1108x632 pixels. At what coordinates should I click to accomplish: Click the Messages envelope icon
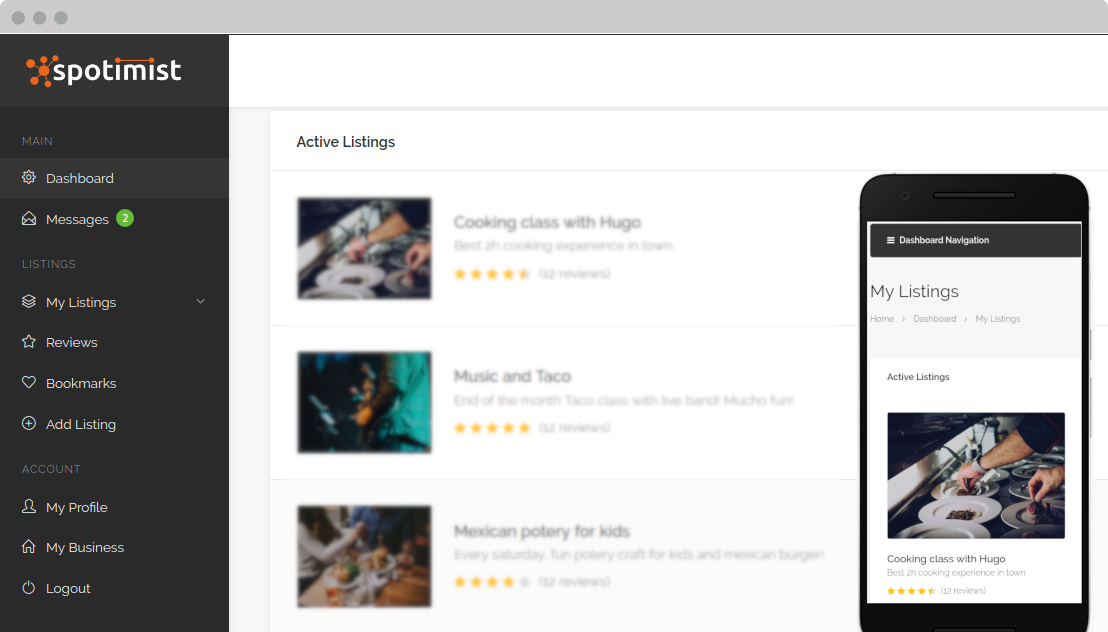pos(29,219)
